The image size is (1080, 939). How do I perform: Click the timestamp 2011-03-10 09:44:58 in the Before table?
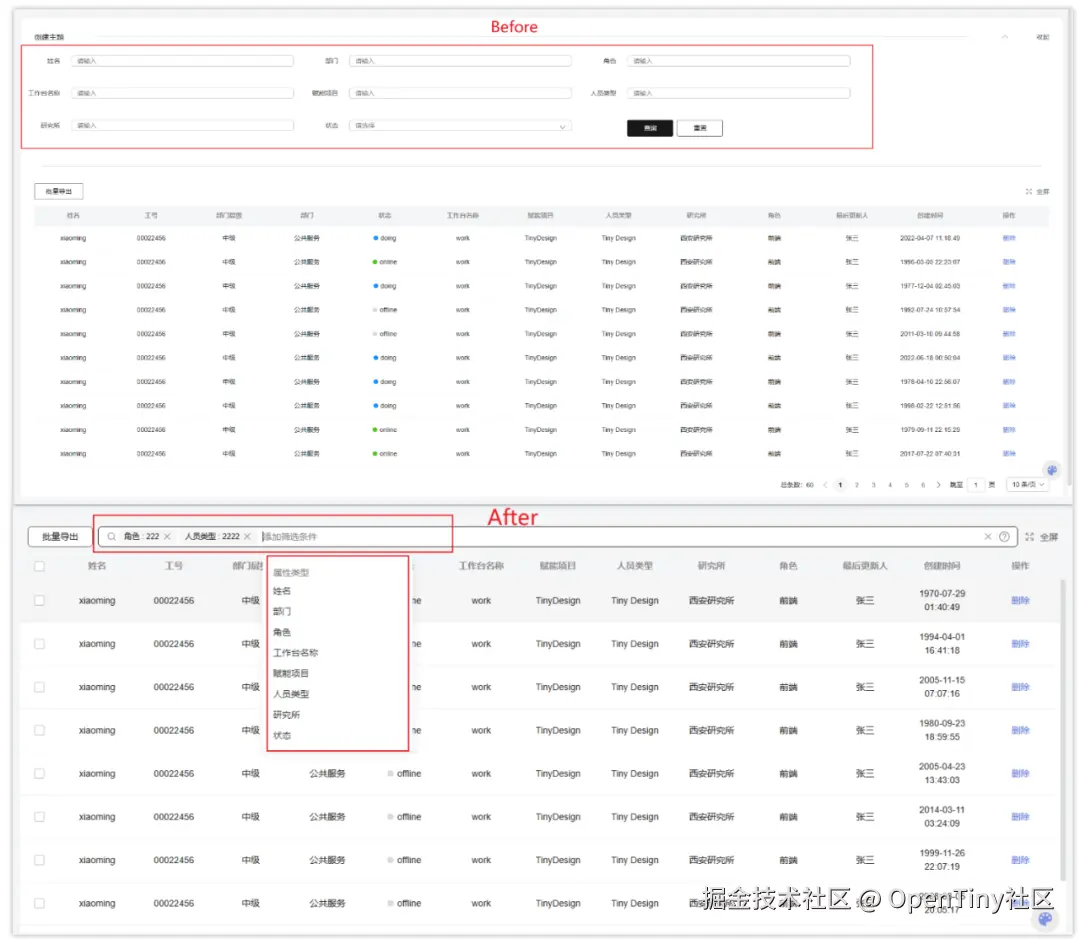point(930,334)
